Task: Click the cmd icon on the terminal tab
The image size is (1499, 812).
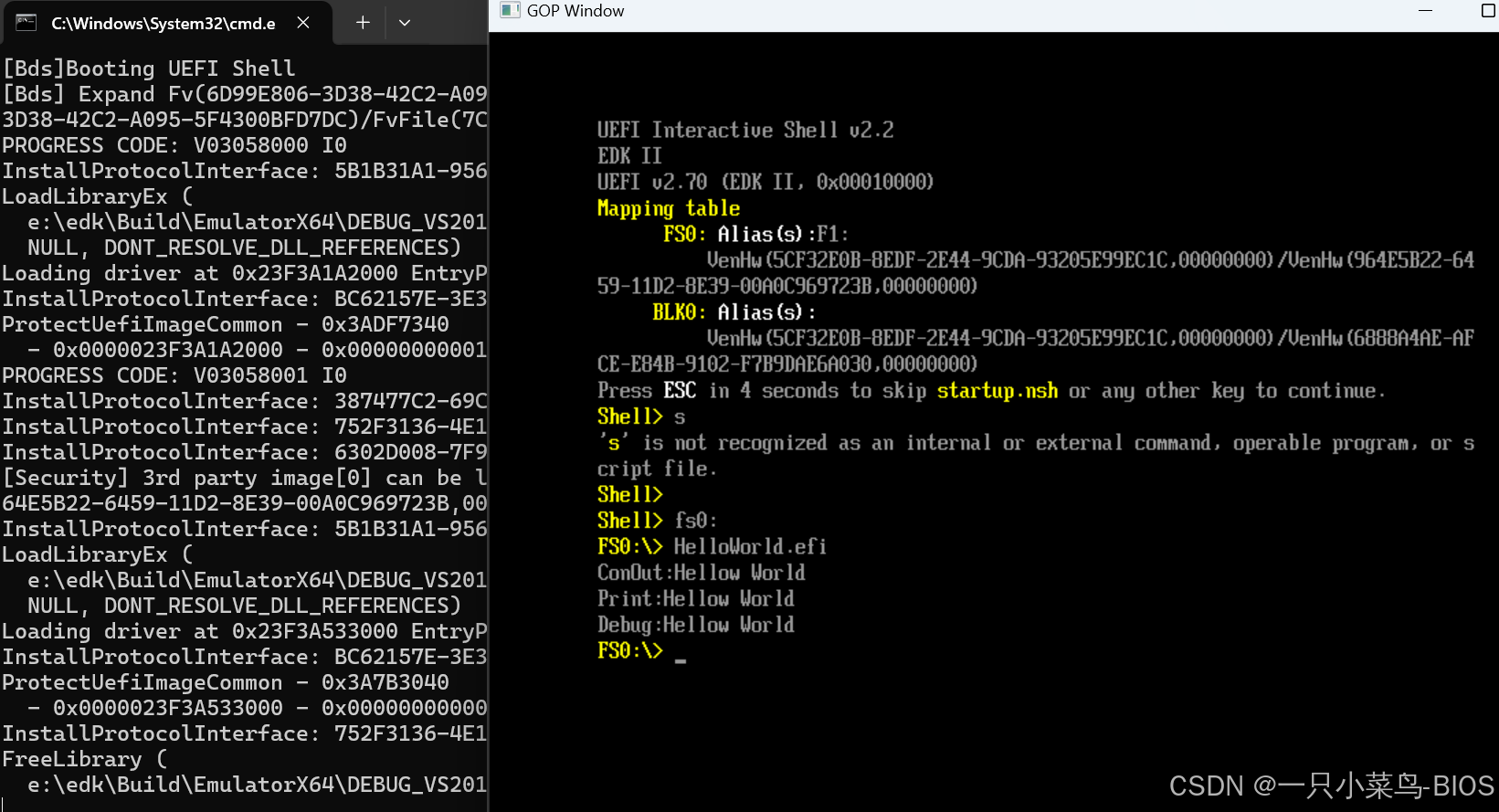Action: click(26, 23)
